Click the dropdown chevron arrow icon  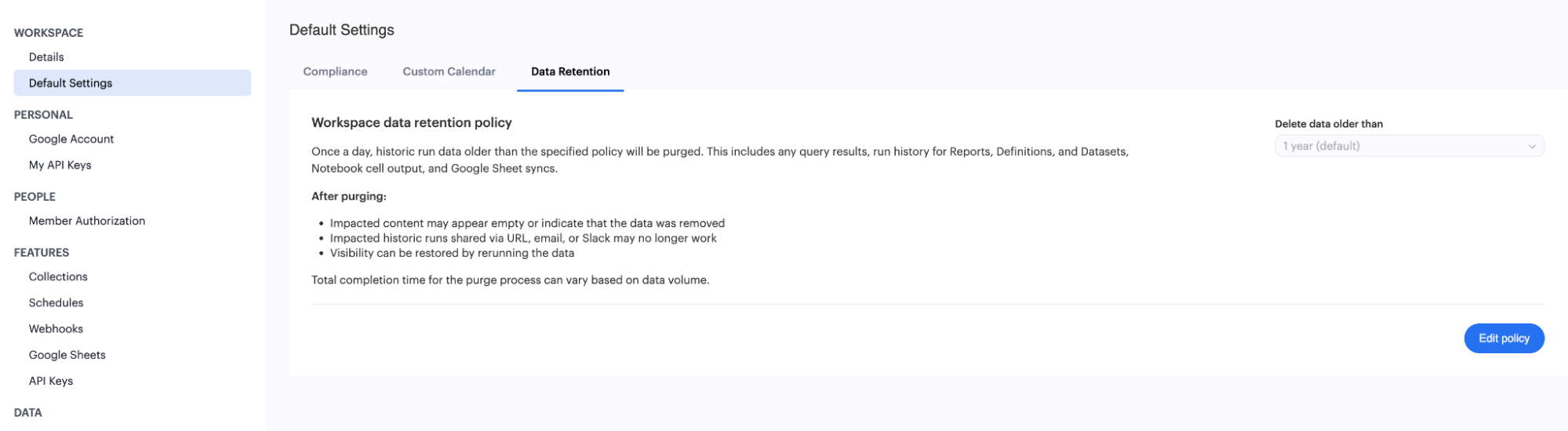tap(1531, 146)
